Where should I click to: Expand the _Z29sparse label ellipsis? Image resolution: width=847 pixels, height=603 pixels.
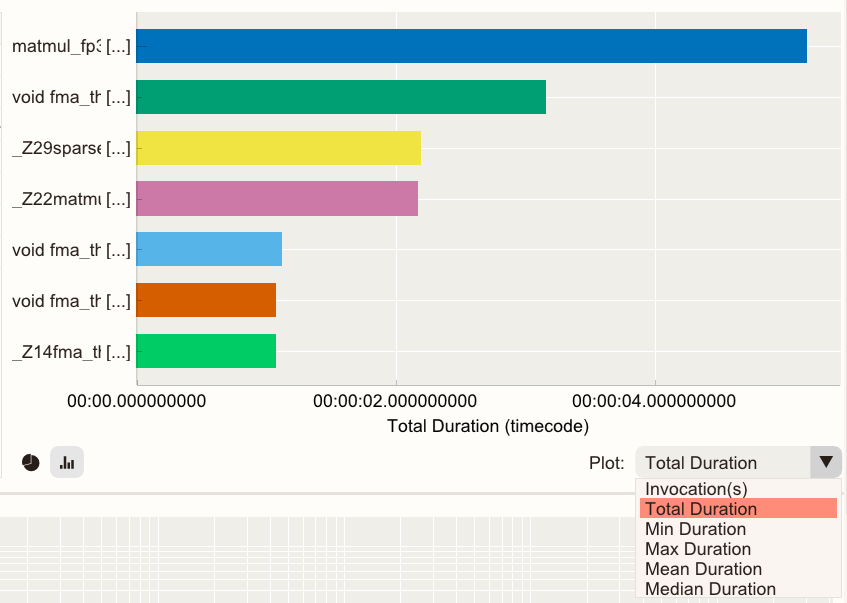coord(118,148)
